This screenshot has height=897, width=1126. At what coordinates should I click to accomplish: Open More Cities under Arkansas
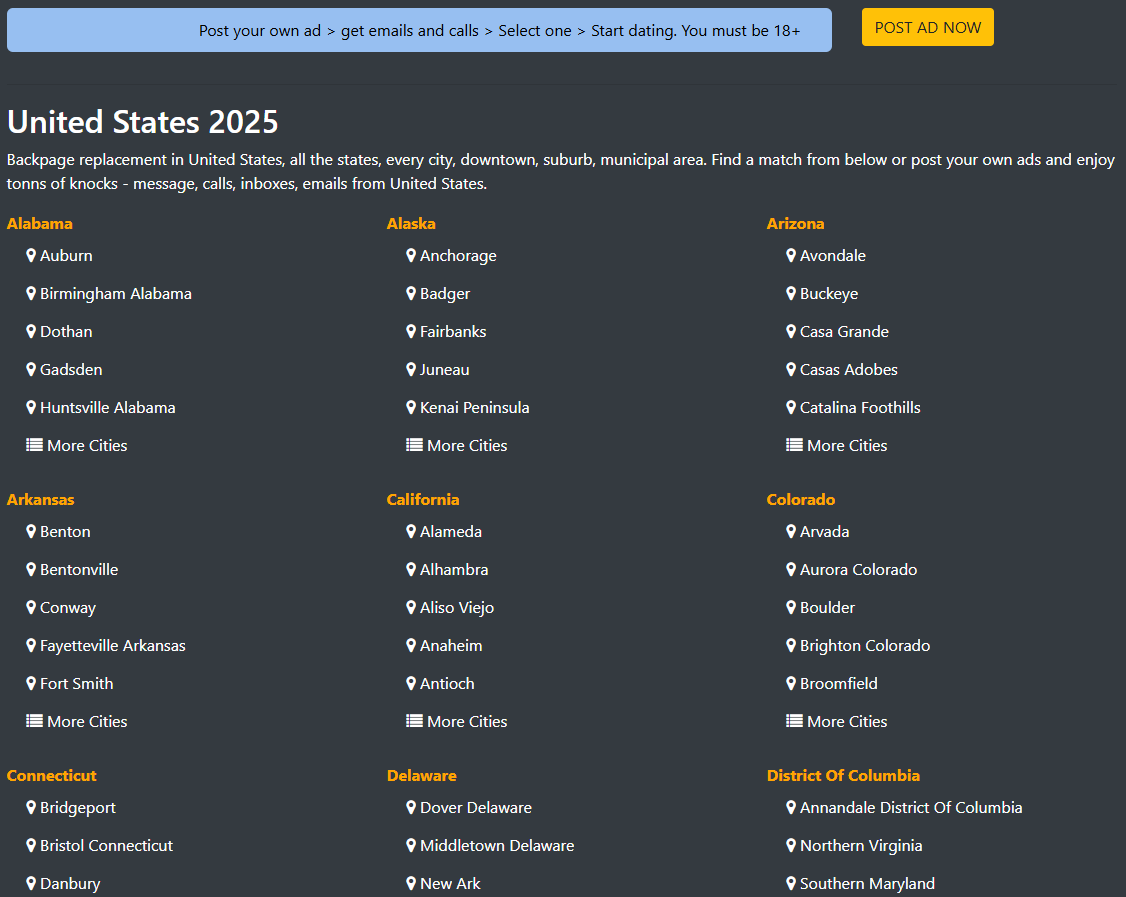click(86, 722)
